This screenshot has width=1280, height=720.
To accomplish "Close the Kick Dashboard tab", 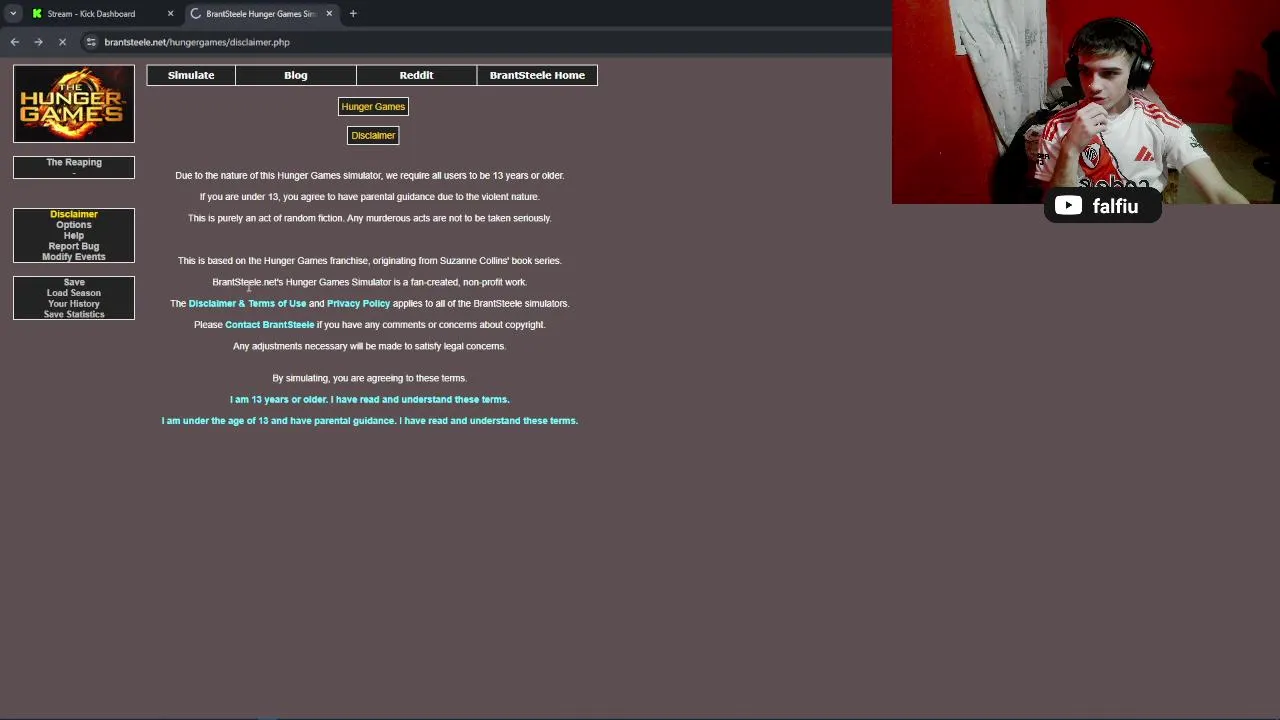I will click(x=170, y=14).
